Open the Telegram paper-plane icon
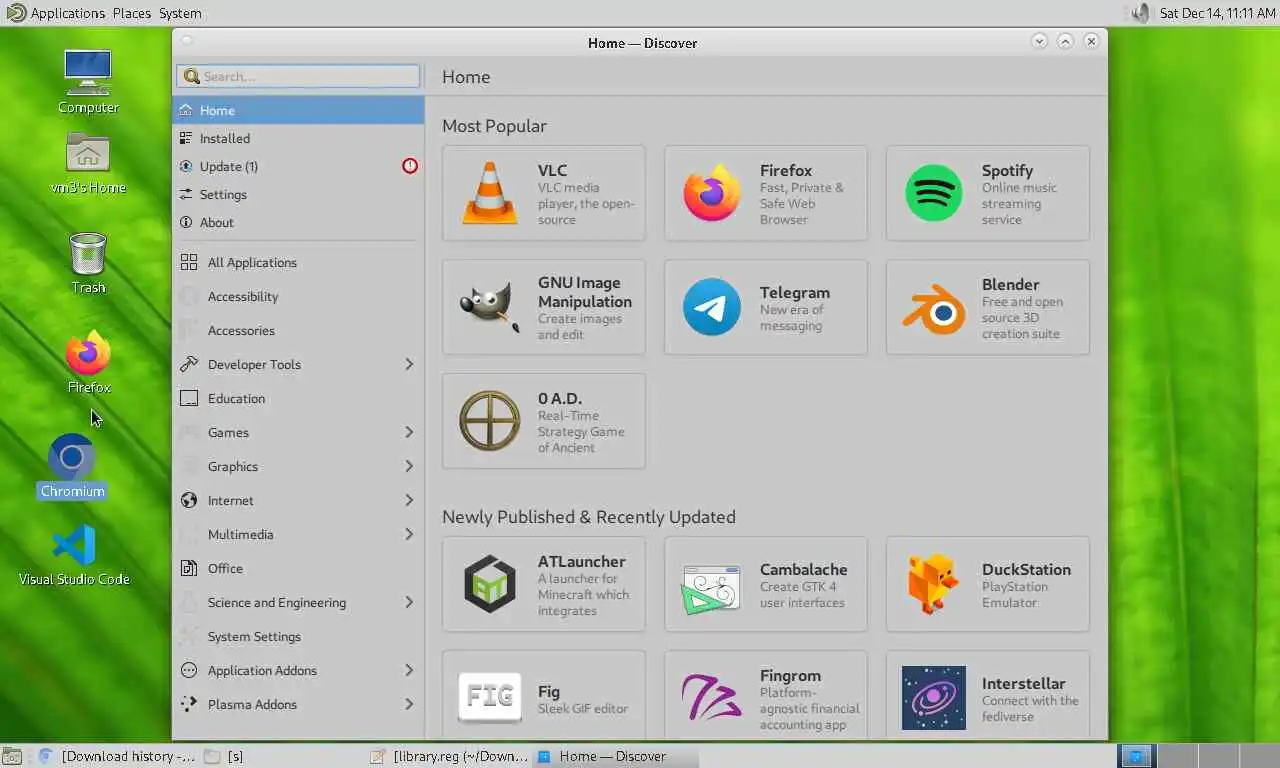Viewport: 1280px width, 768px height. pos(712,307)
